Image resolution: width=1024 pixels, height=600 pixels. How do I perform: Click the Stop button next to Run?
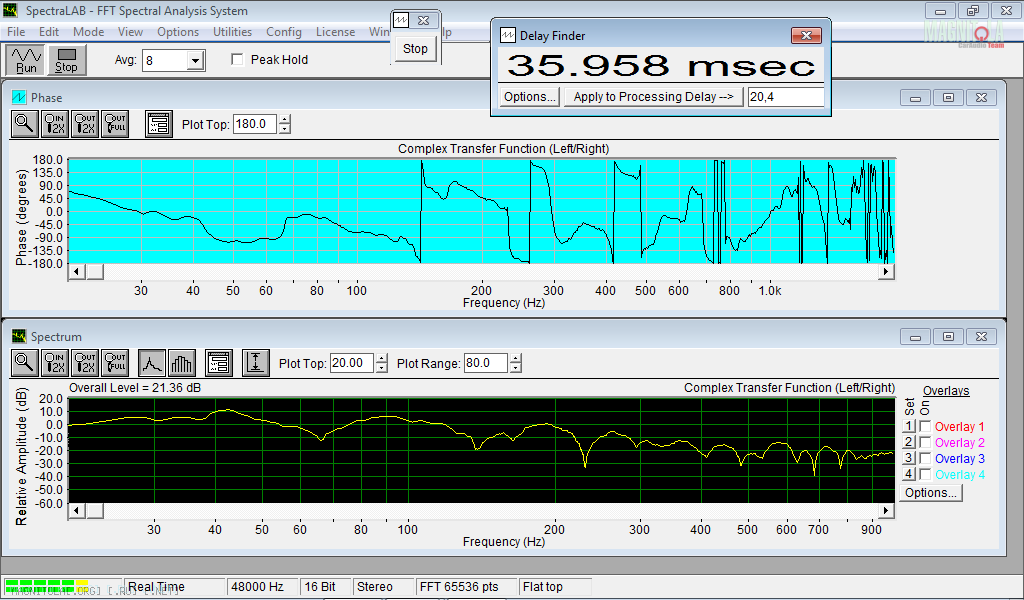point(66,60)
